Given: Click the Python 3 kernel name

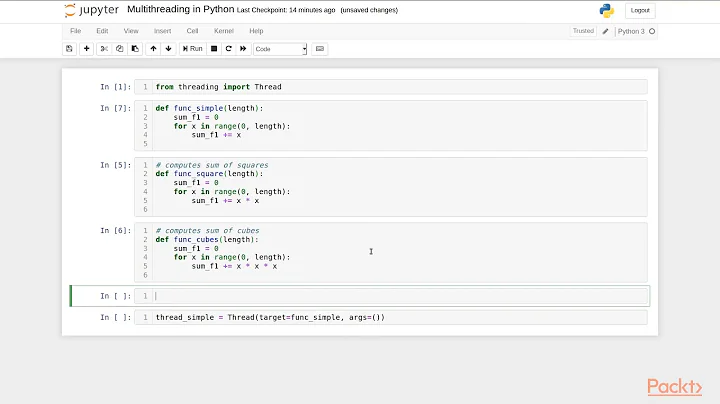Looking at the screenshot, I should tap(631, 31).
